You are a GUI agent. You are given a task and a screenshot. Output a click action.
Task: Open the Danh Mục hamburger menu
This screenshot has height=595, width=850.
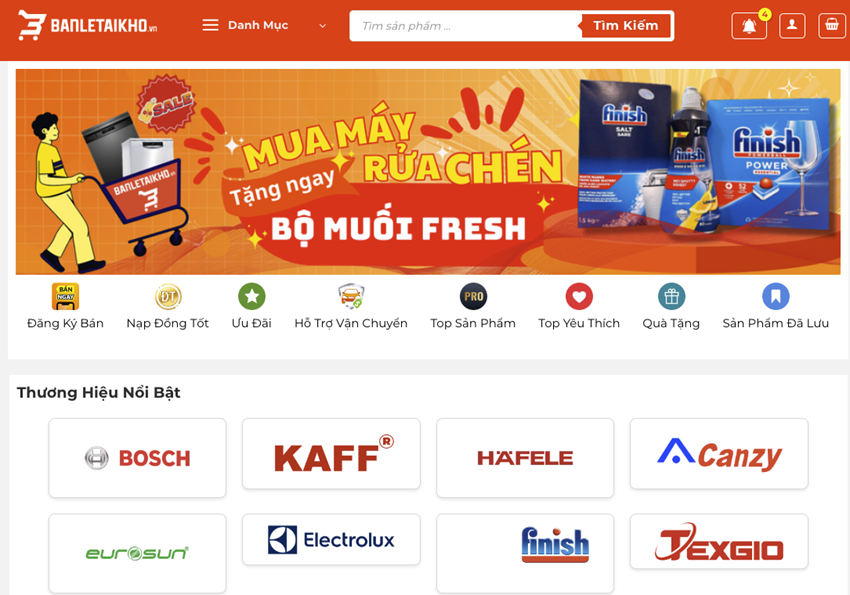coord(210,25)
